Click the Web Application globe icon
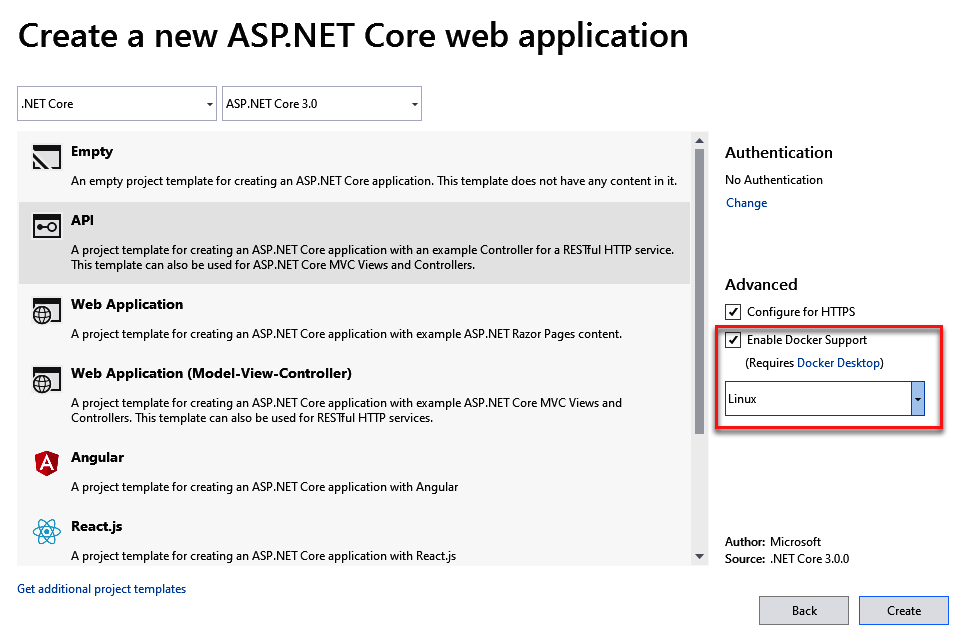Screen dimensions: 968x641 tap(46, 310)
